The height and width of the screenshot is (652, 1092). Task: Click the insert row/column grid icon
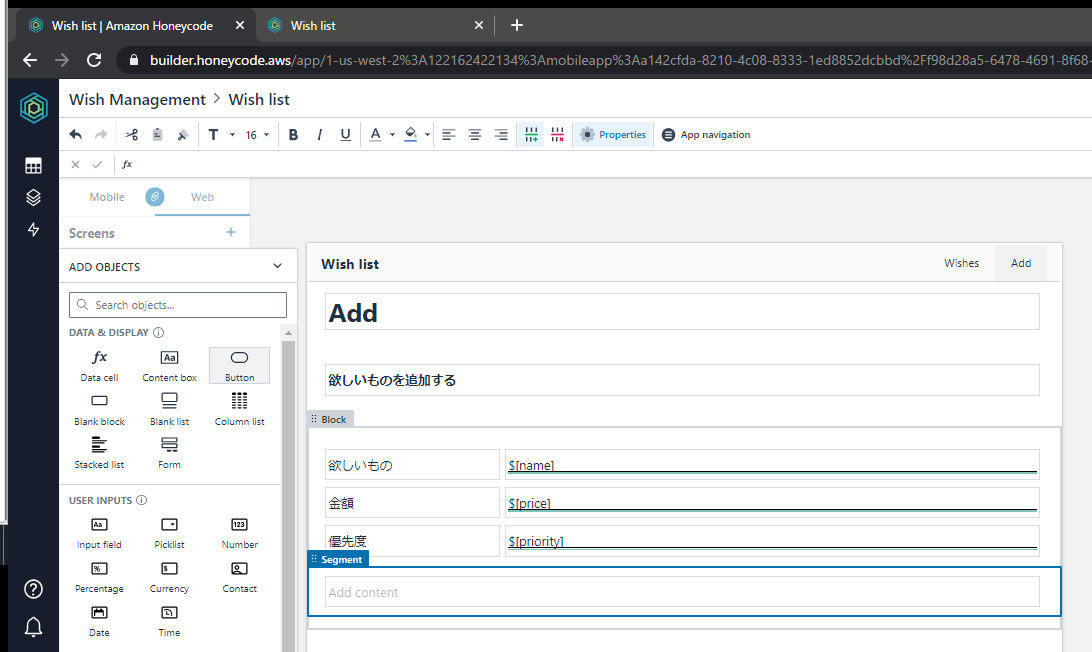pos(531,134)
